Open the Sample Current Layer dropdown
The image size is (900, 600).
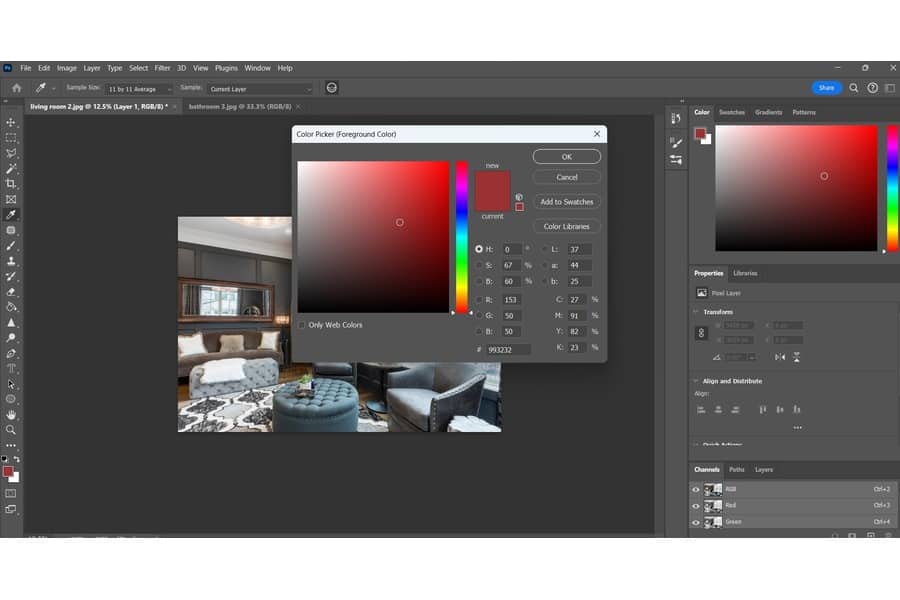click(260, 89)
